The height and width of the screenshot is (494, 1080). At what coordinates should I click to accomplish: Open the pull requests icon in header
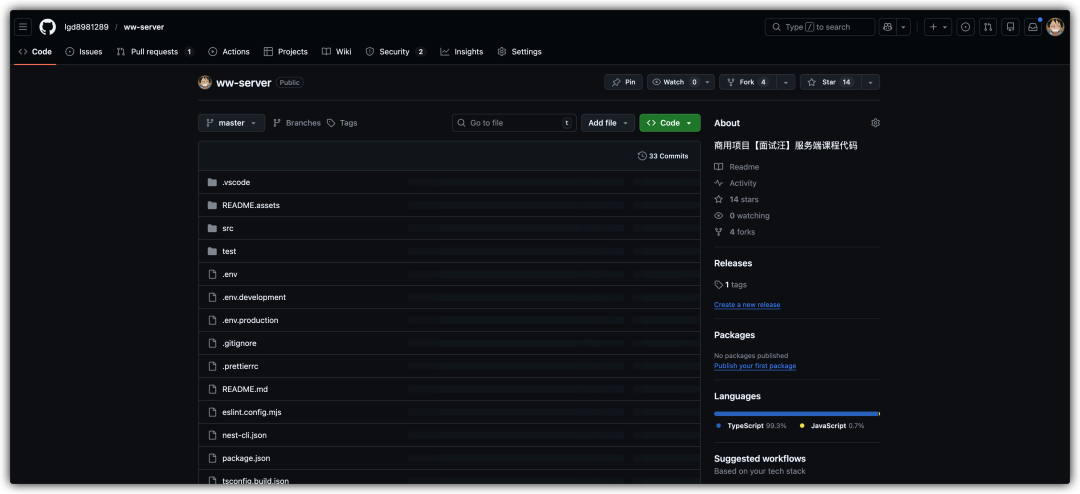point(988,27)
